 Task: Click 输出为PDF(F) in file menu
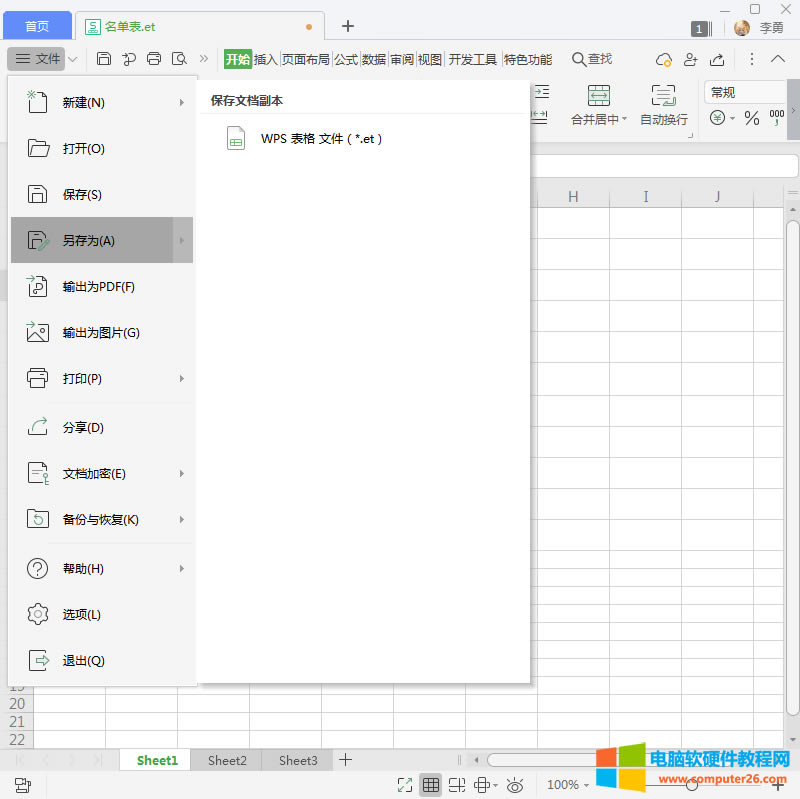click(x=99, y=287)
